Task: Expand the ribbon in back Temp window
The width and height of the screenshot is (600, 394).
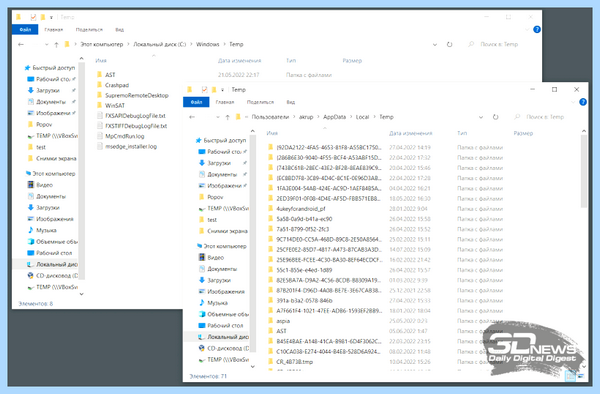Action: pos(527,29)
